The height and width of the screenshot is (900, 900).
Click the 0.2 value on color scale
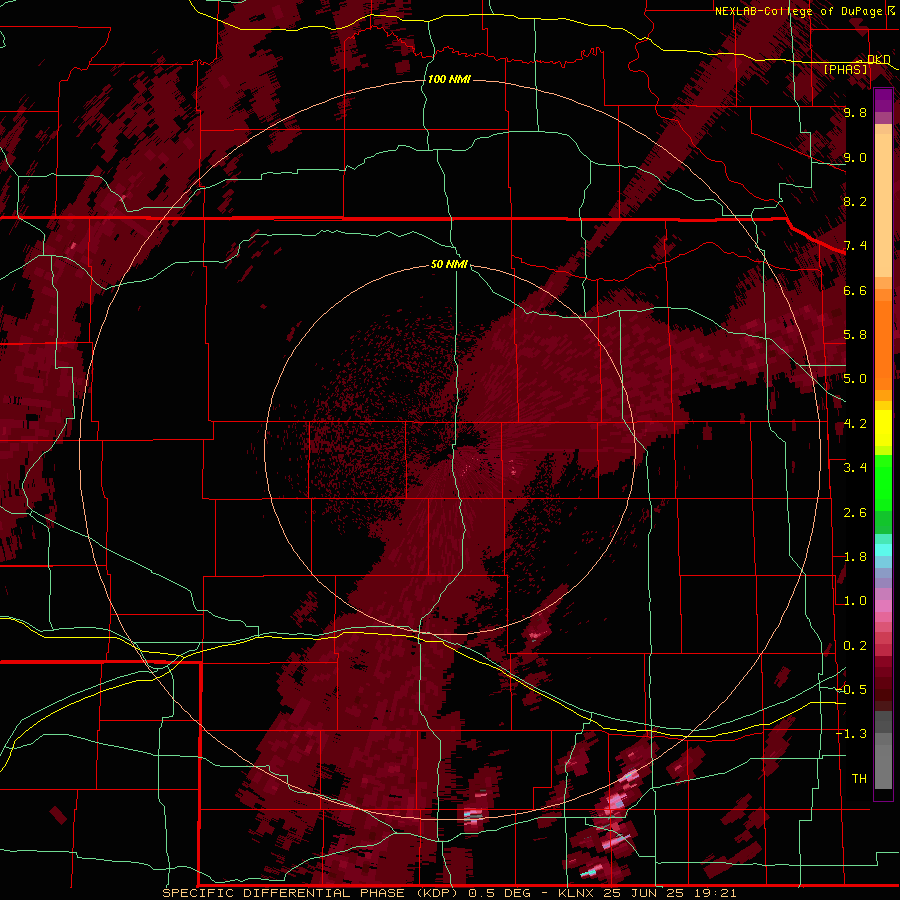855,646
